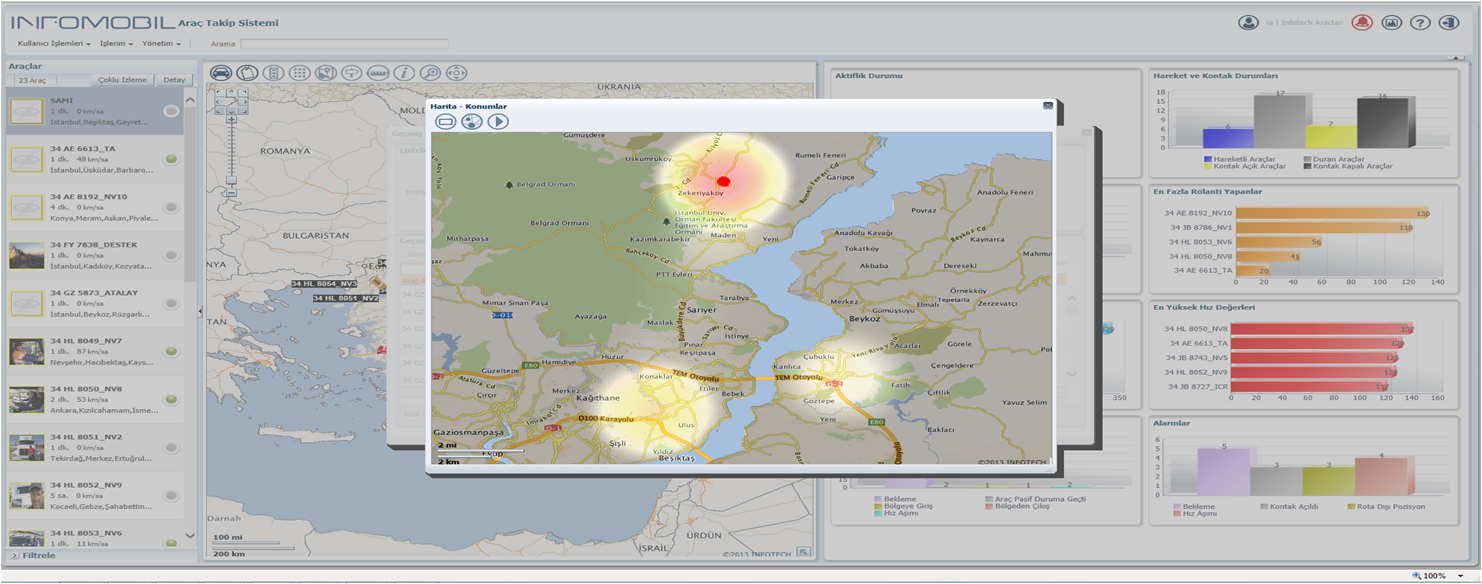The height and width of the screenshot is (584, 1482).
Task: Click the car icon in map toolbar
Action: point(221,72)
